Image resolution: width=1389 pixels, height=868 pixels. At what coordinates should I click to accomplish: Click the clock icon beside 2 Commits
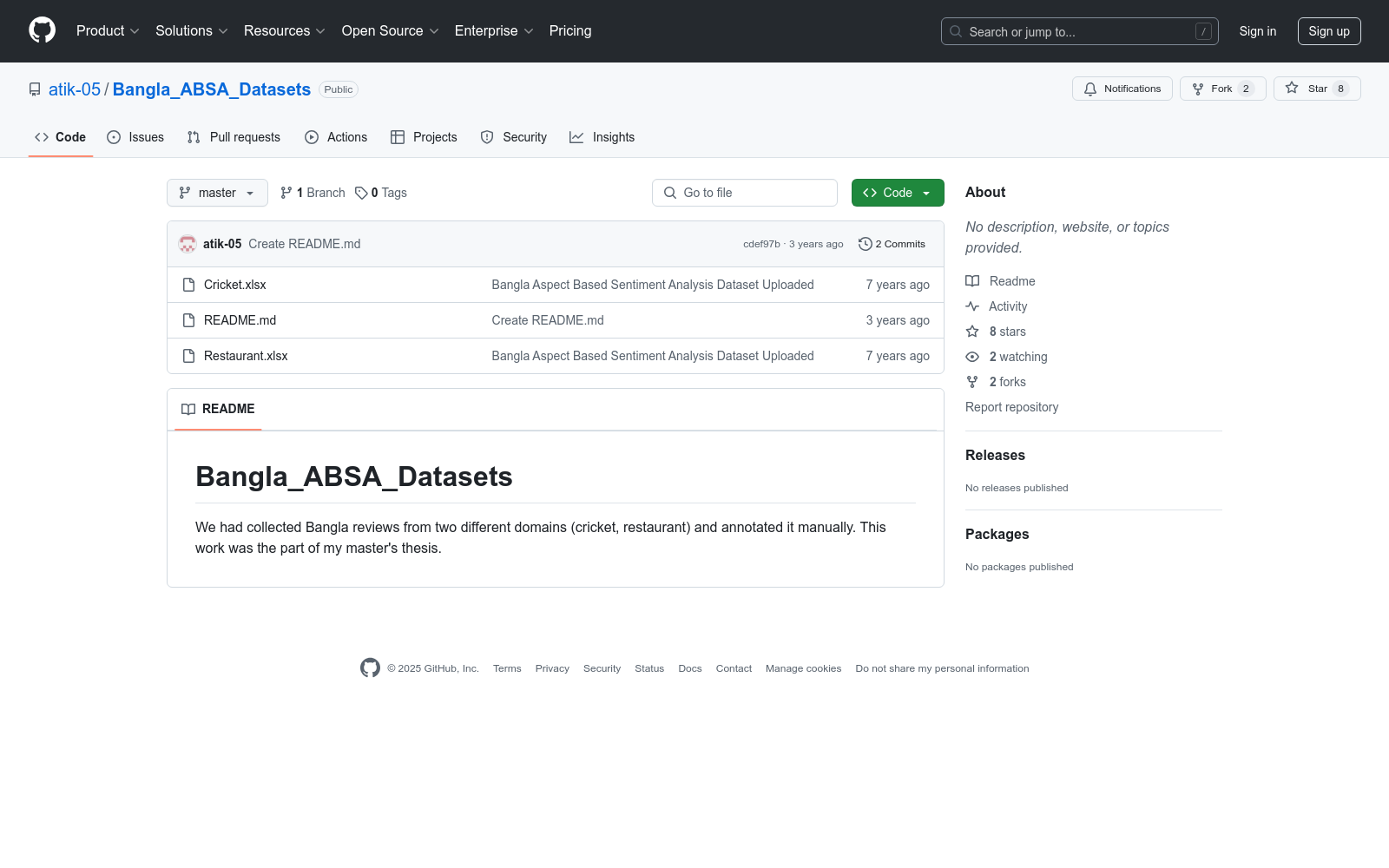(866, 244)
